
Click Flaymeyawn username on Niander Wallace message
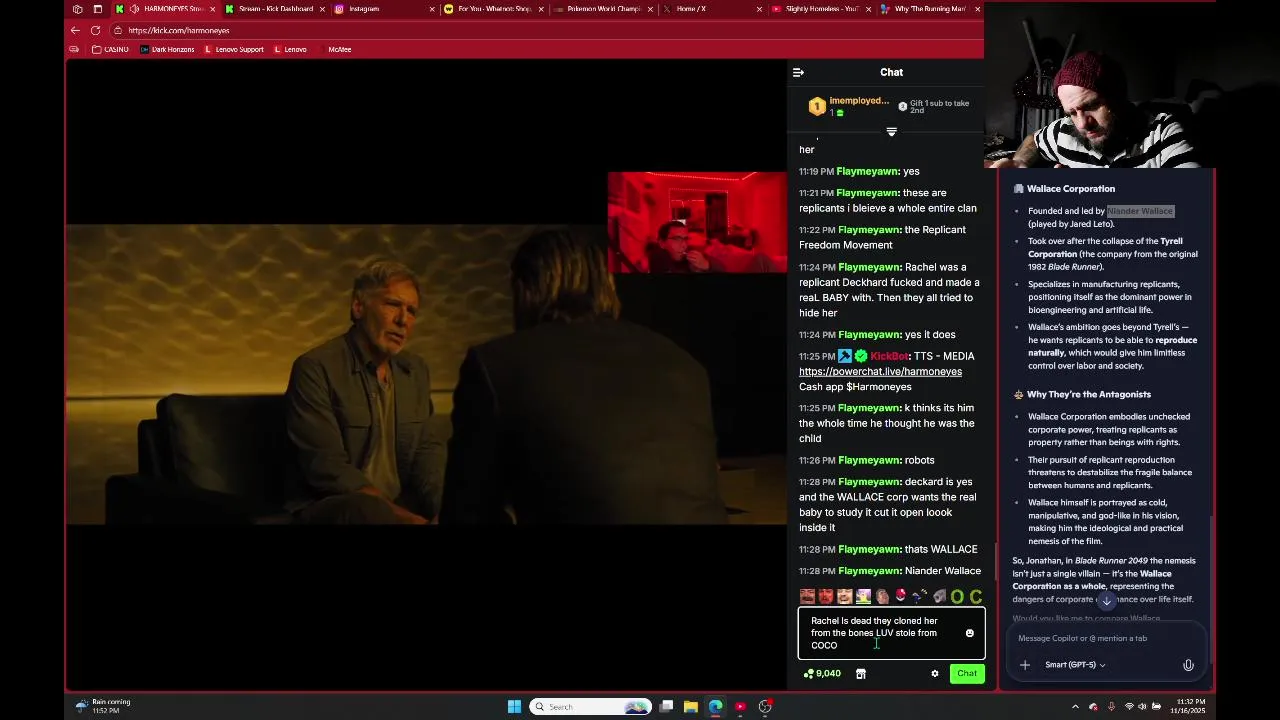[869, 571]
